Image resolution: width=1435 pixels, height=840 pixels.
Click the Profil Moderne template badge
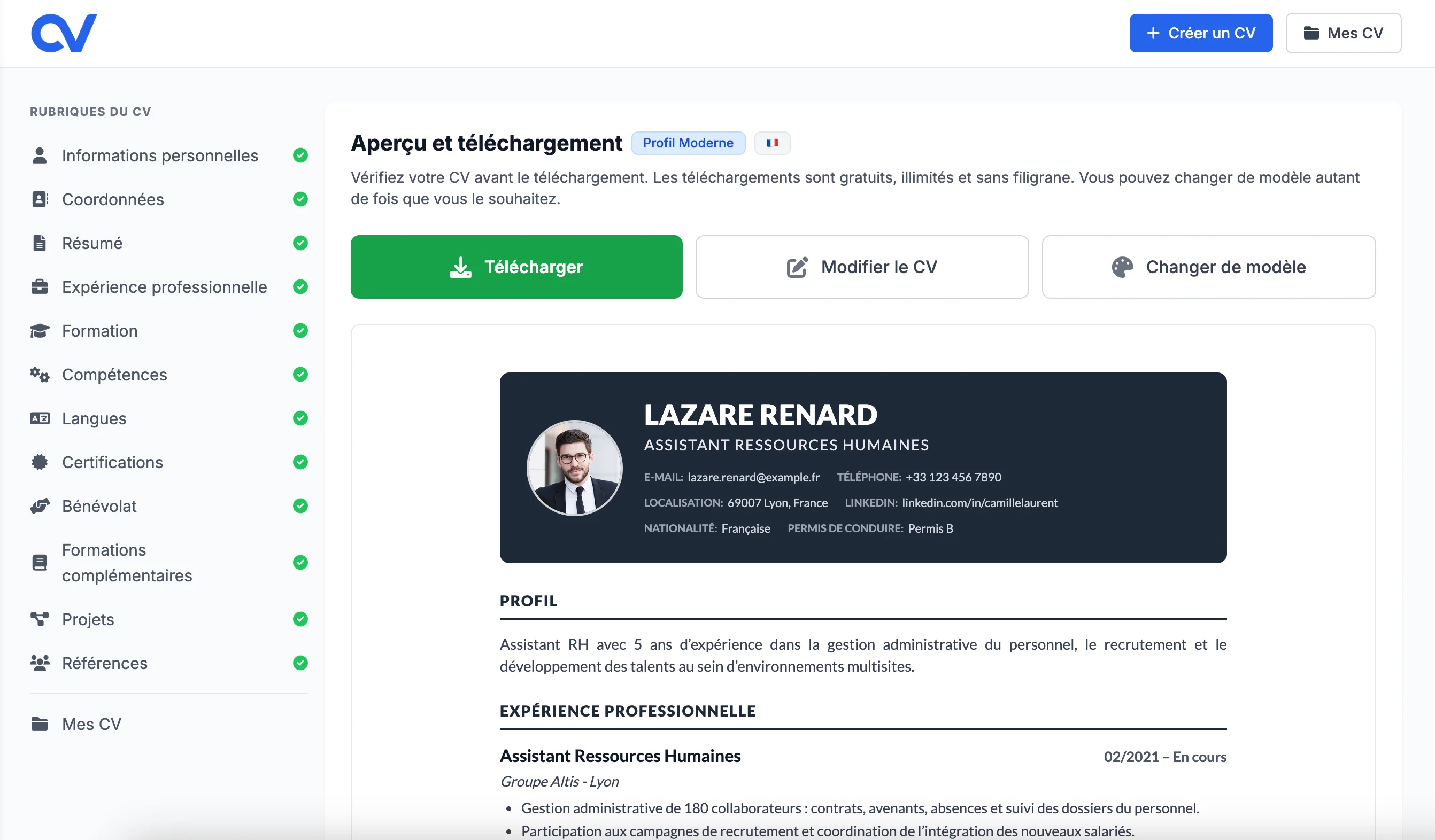pyautogui.click(x=688, y=143)
